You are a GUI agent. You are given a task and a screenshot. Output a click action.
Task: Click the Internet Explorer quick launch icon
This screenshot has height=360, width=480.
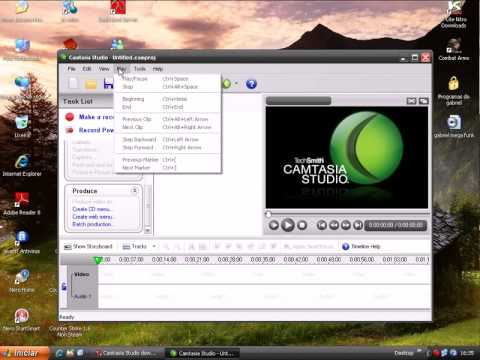pos(60,353)
